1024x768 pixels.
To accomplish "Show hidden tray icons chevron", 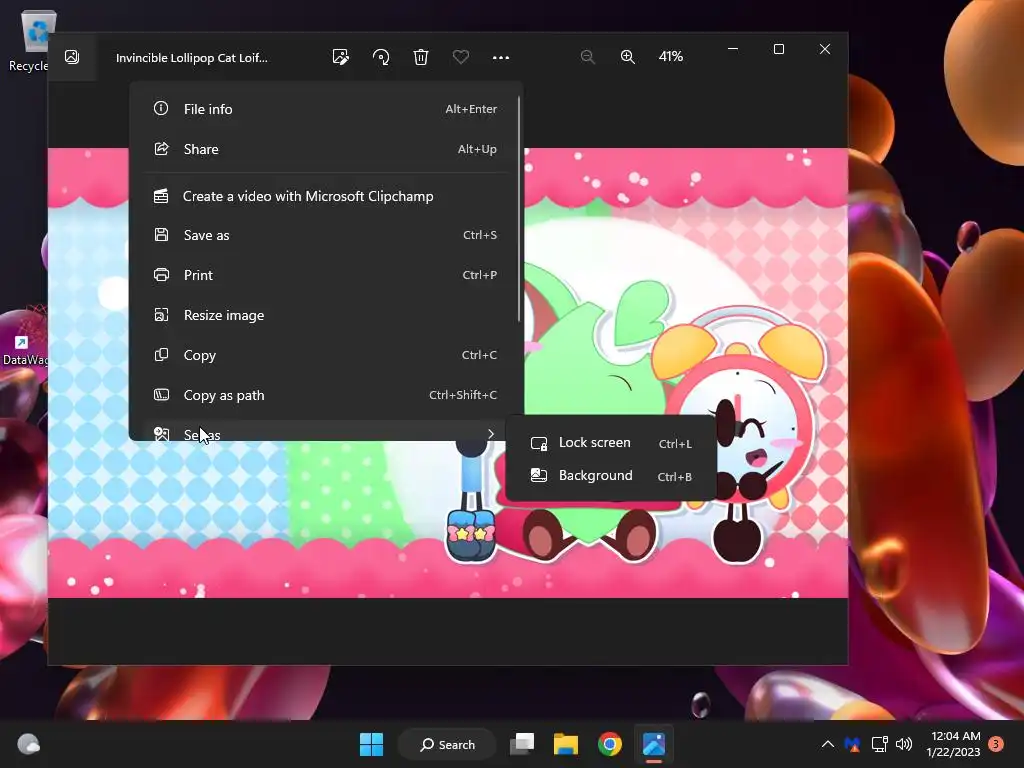I will [x=827, y=744].
